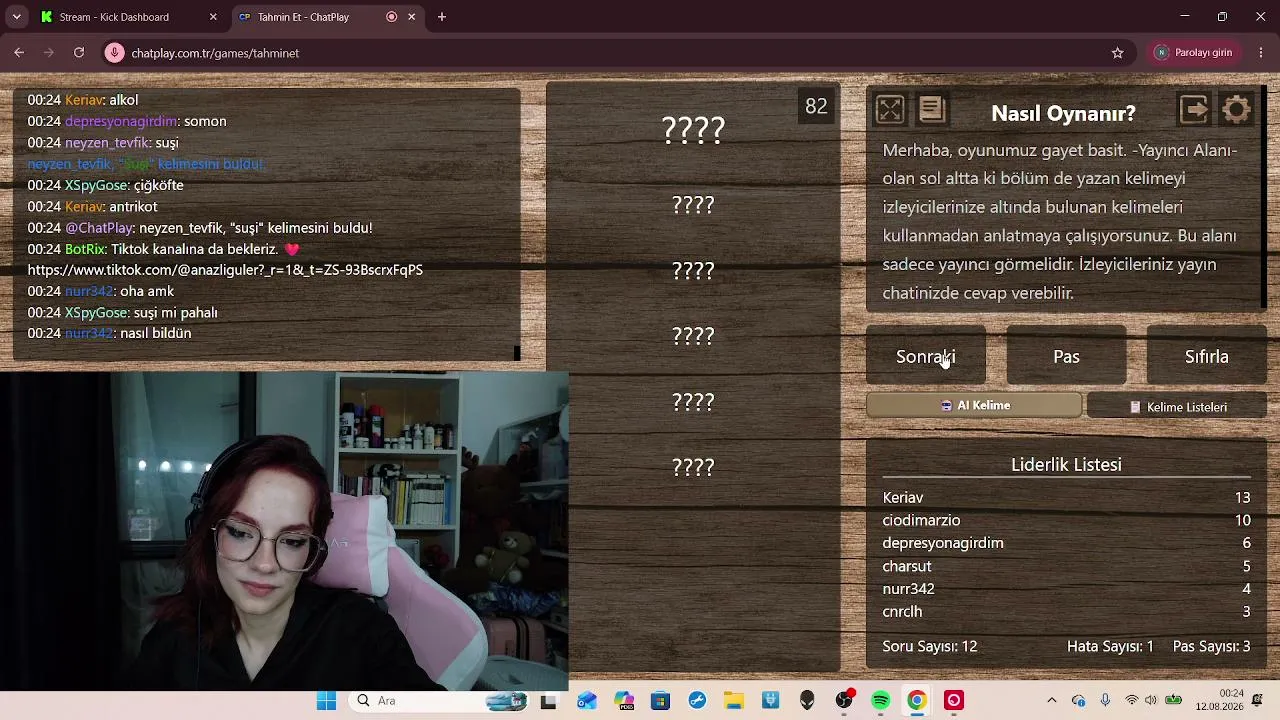Open Wi-Fi network settings in tray

(1132, 701)
